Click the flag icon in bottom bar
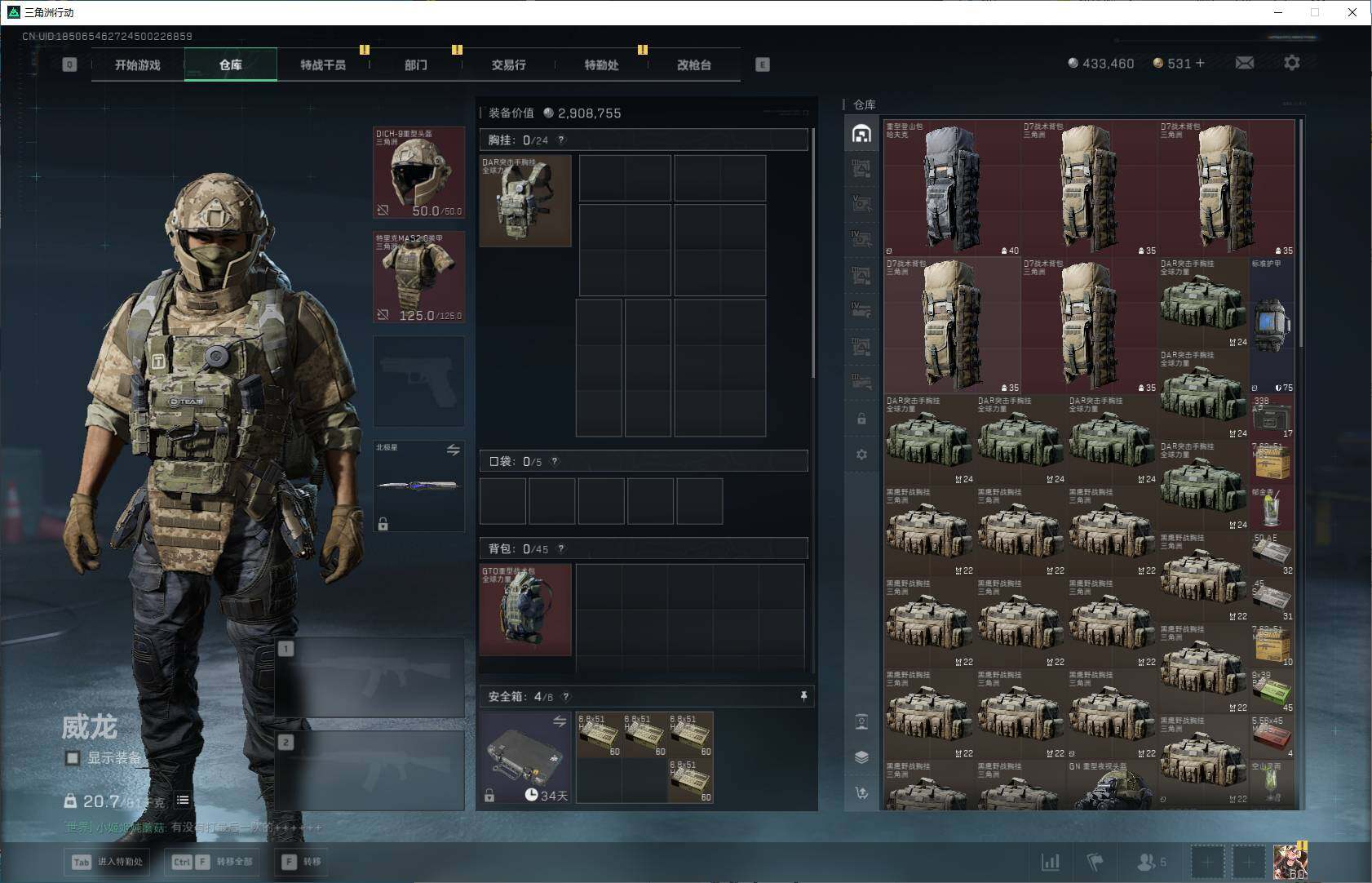 [x=1095, y=862]
